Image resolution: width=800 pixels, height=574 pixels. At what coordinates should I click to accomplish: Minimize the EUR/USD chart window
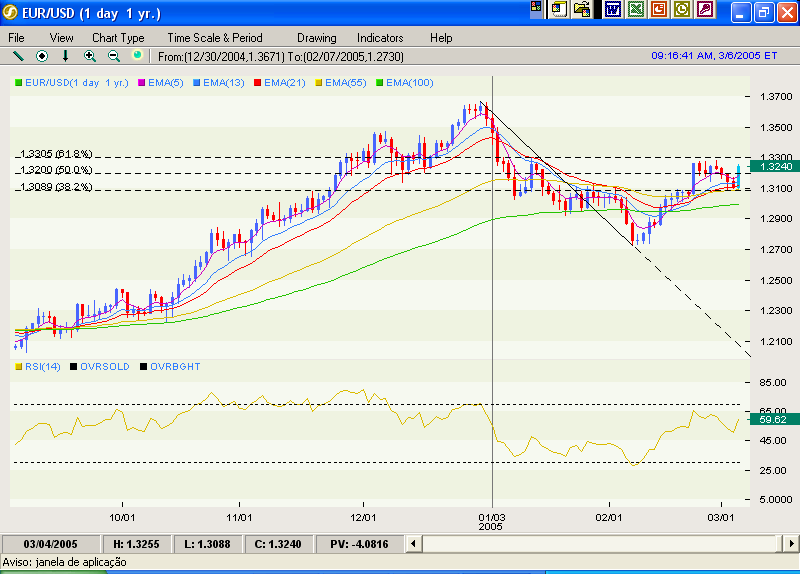click(x=740, y=12)
